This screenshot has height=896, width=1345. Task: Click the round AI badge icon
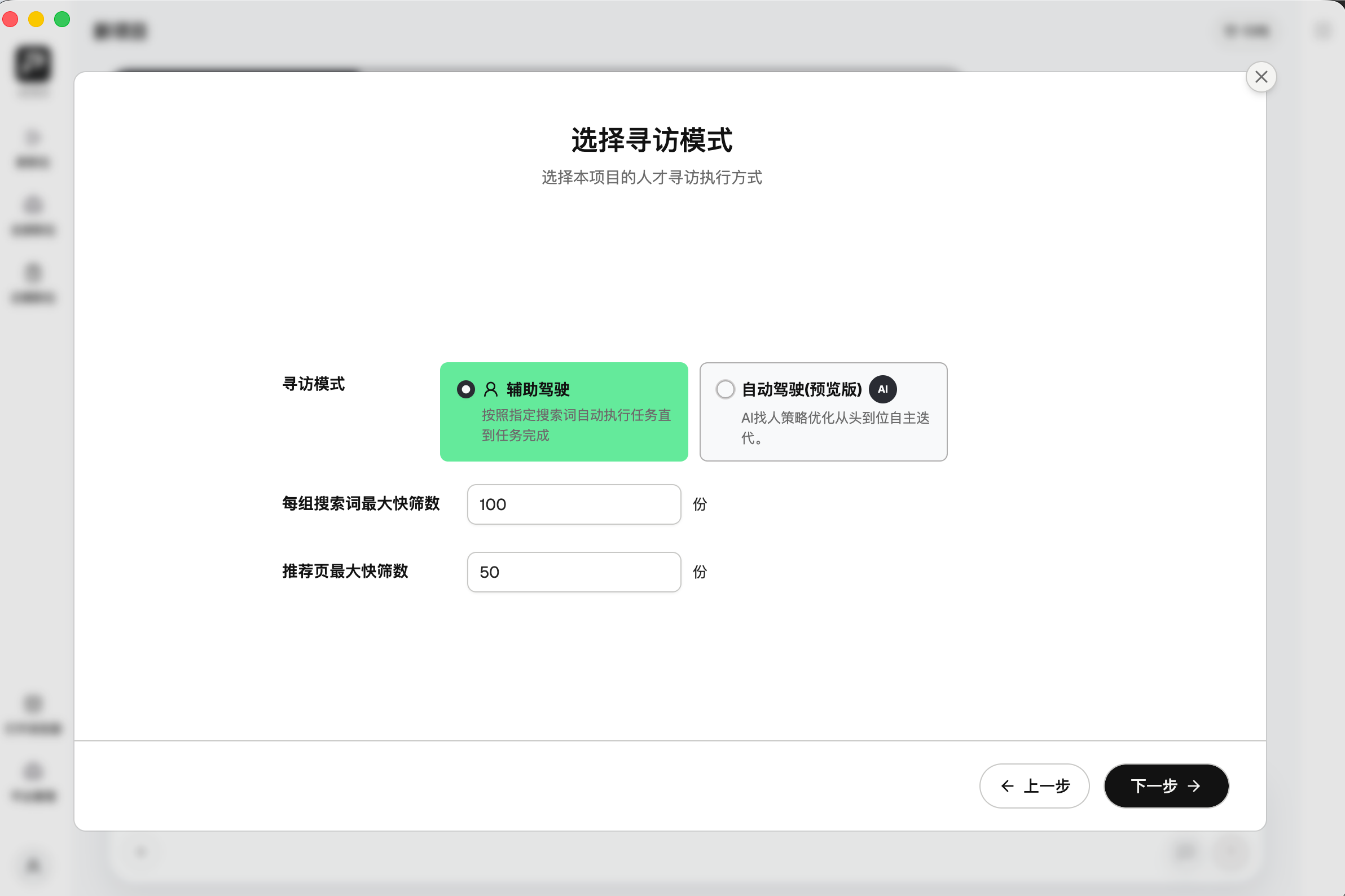(882, 389)
